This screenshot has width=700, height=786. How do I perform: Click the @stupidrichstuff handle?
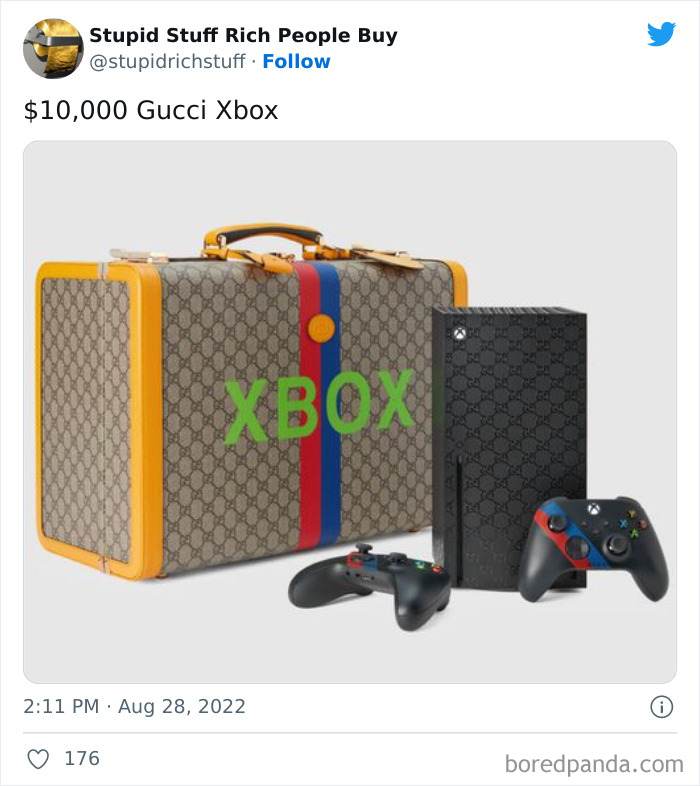click(x=167, y=62)
